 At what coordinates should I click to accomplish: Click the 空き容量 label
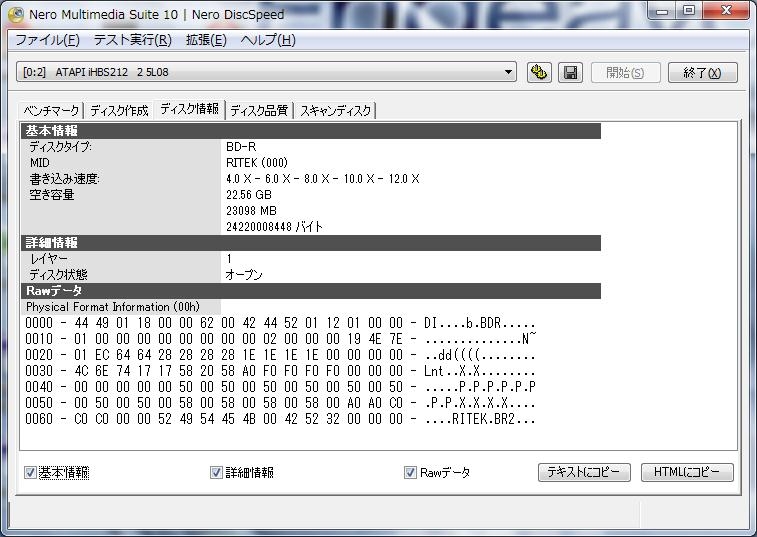(52, 195)
